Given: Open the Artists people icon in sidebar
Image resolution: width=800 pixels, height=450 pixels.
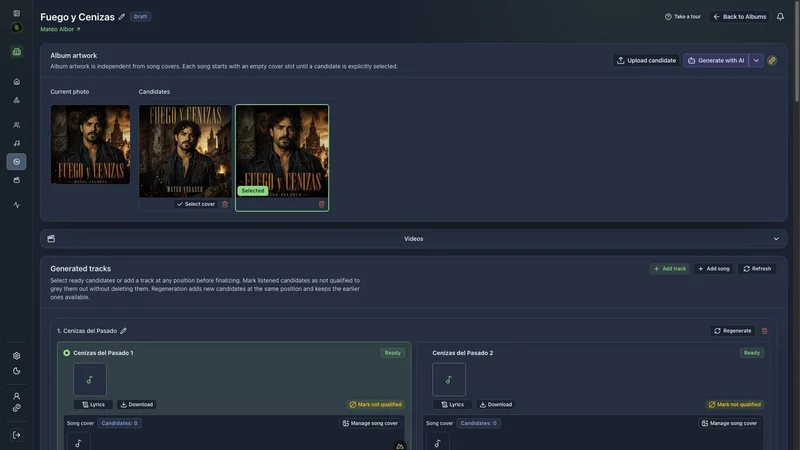Looking at the screenshot, I should 16,125.
